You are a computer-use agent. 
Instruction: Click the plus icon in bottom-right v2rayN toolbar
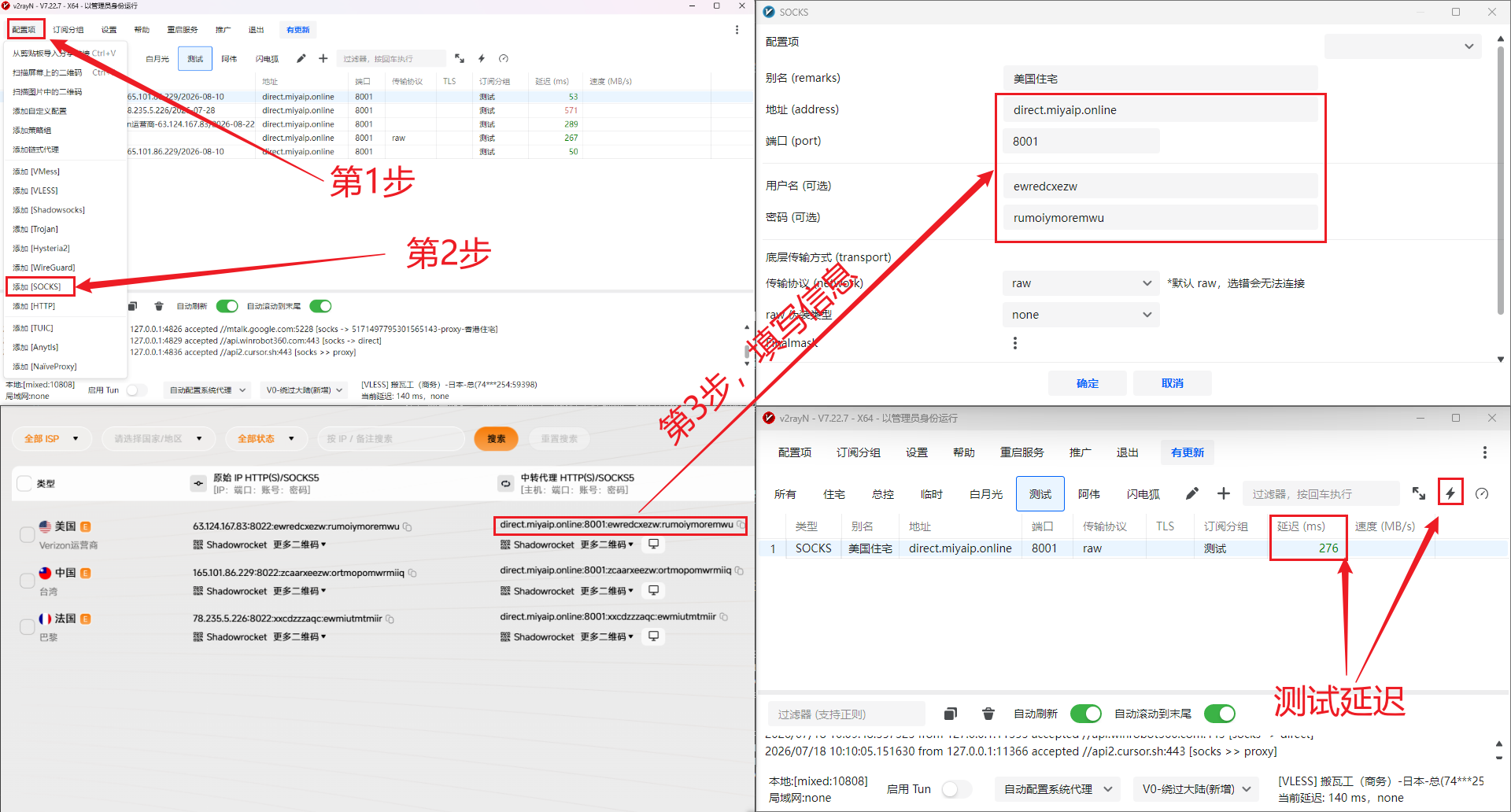pyautogui.click(x=1224, y=493)
